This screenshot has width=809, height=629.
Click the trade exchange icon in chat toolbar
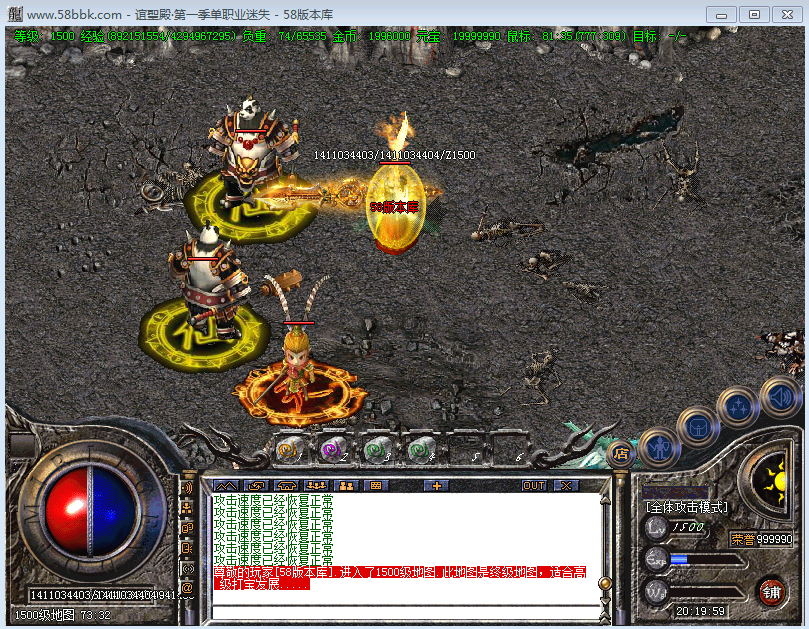pos(256,486)
